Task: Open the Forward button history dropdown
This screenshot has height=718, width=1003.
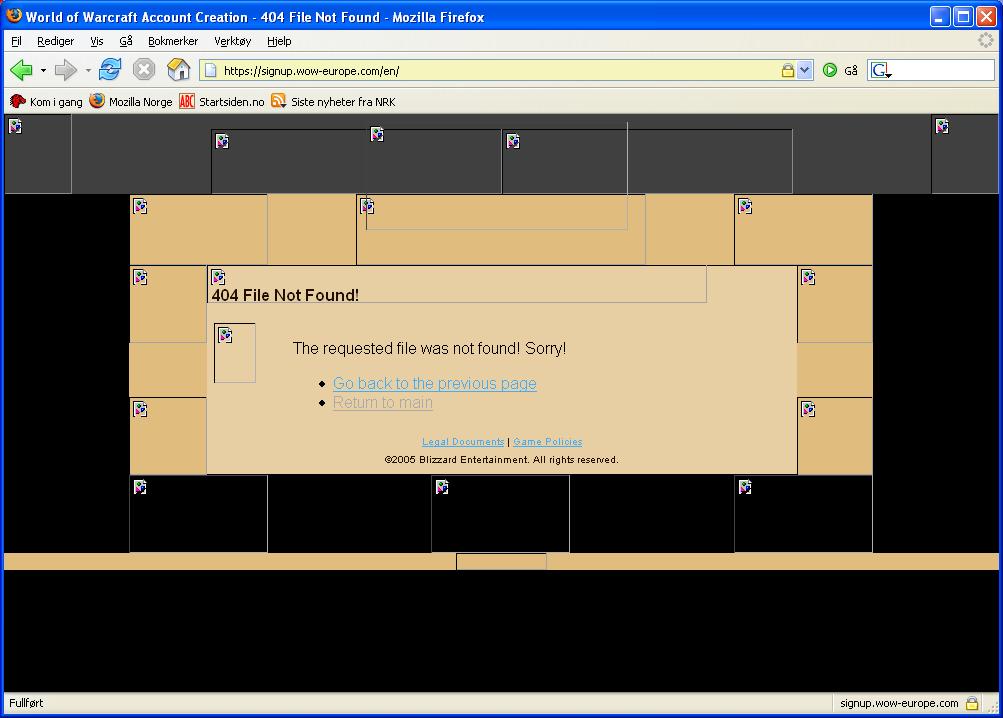Action: tap(88, 70)
